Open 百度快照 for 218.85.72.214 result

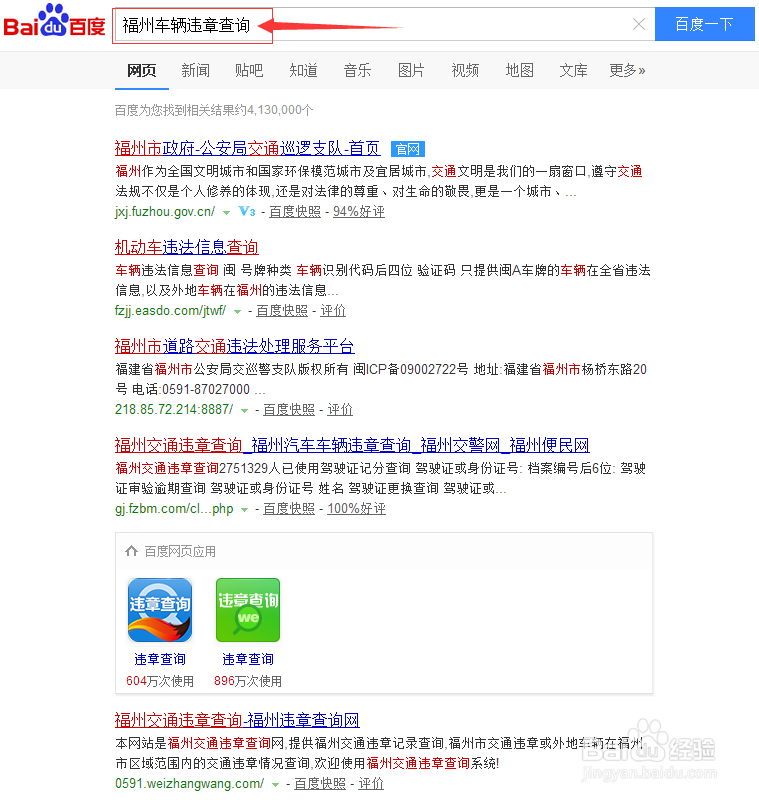pos(289,410)
